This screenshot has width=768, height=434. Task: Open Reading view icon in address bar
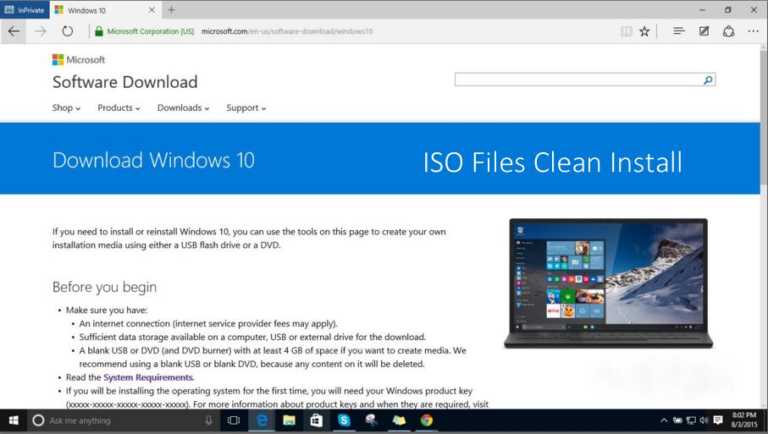pos(626,31)
